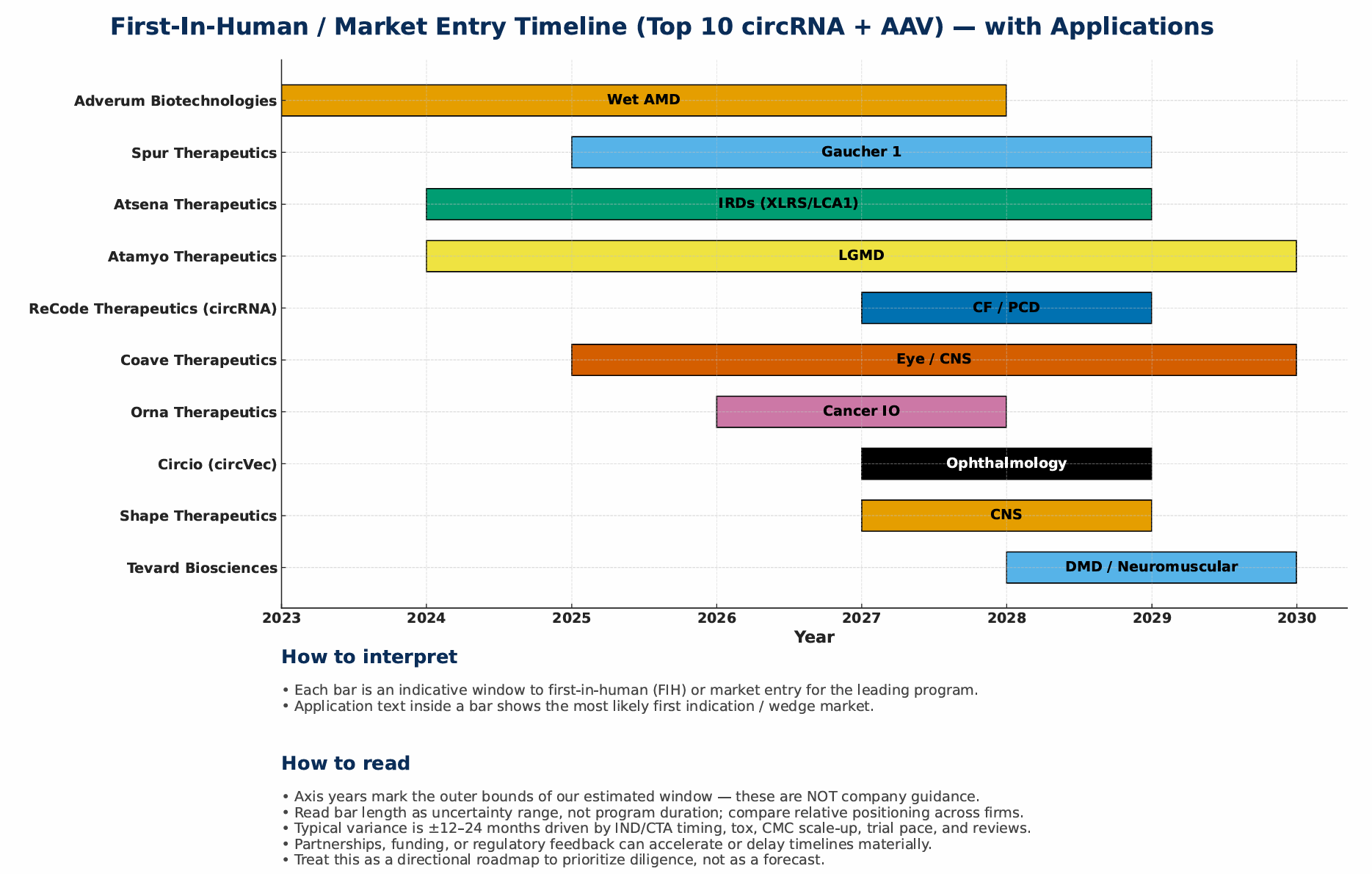Click the Tevard Biosciences label
The image size is (1372, 874).
click(201, 568)
